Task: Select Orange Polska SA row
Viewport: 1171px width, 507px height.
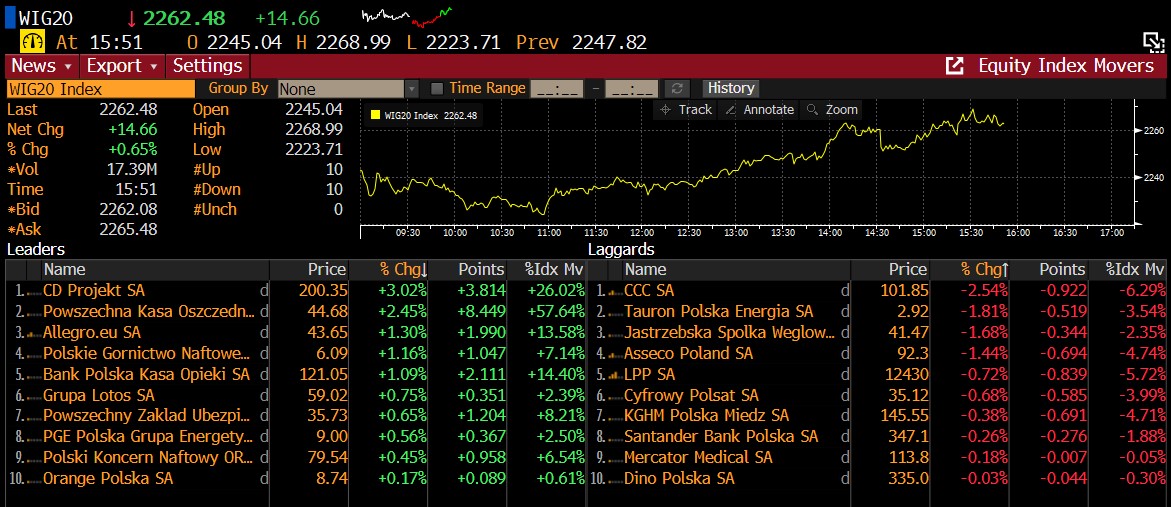Action: [296, 479]
